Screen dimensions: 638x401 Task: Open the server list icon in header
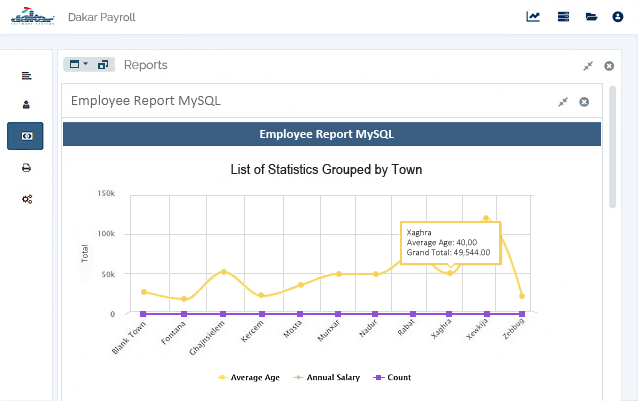(564, 17)
